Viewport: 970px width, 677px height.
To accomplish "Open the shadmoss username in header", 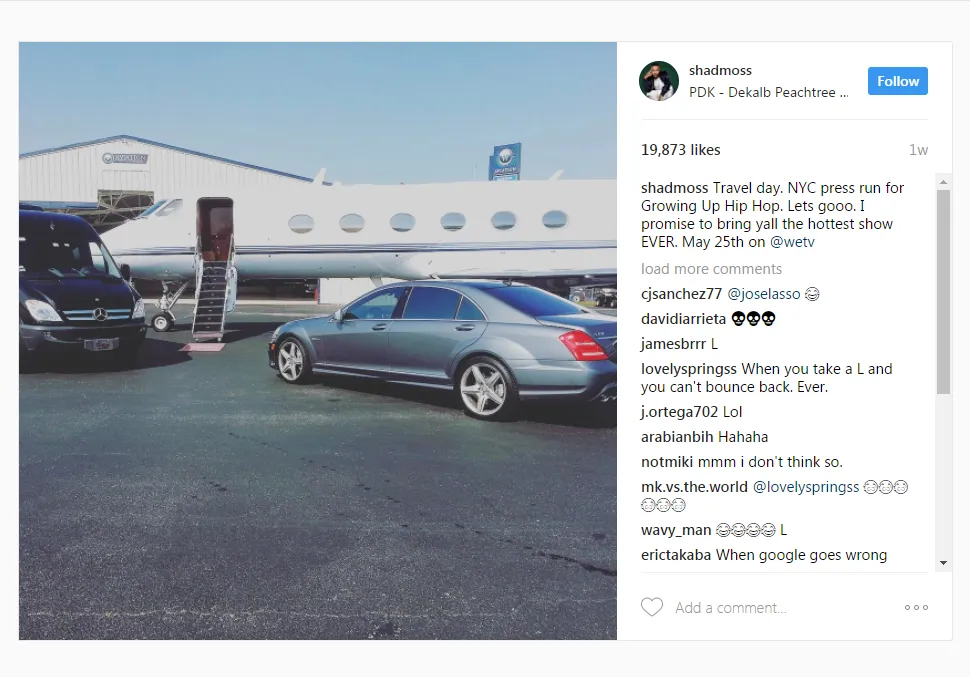I will point(721,71).
